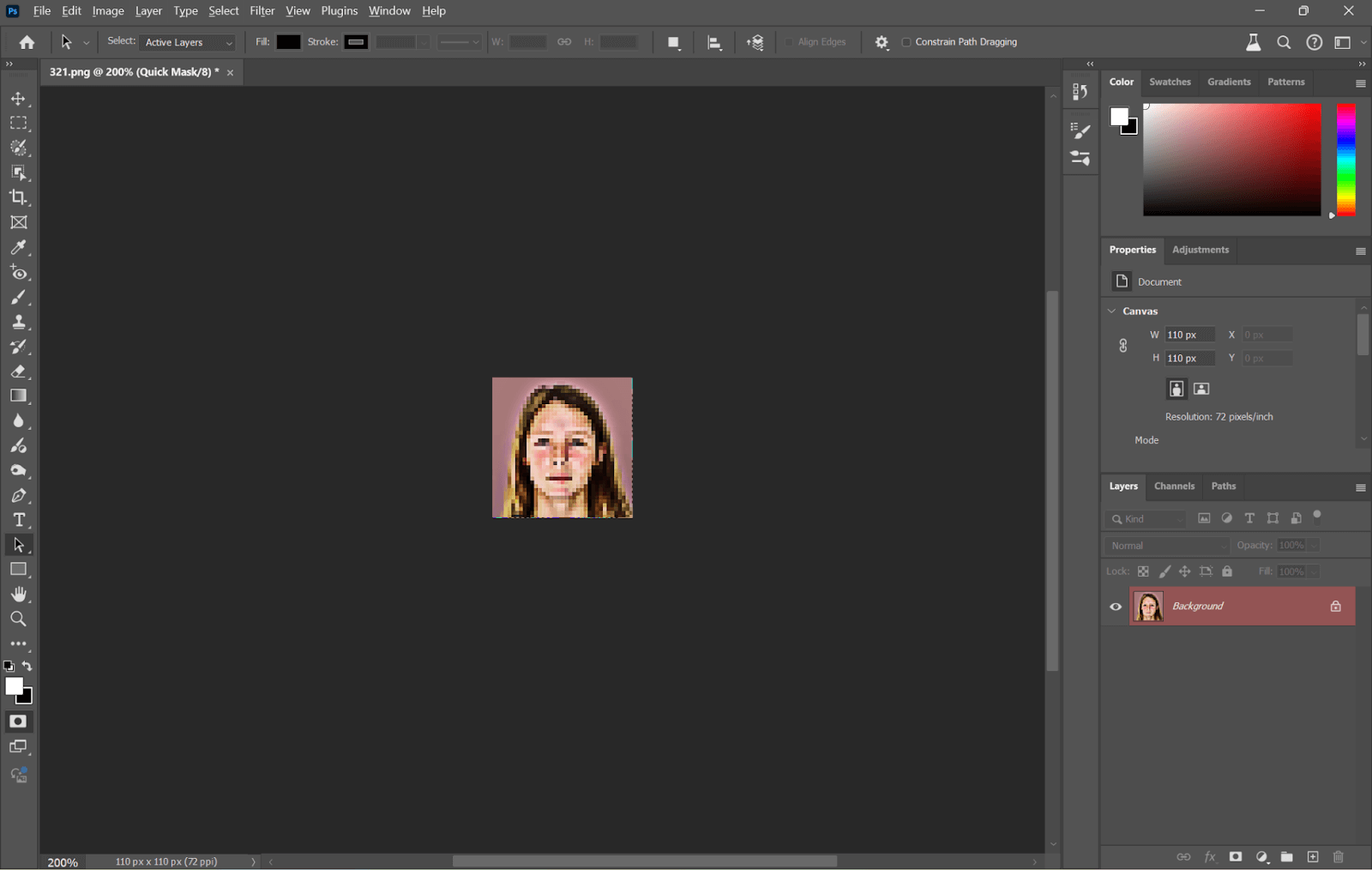
Task: Delete layer with trash icon
Action: [1339, 856]
